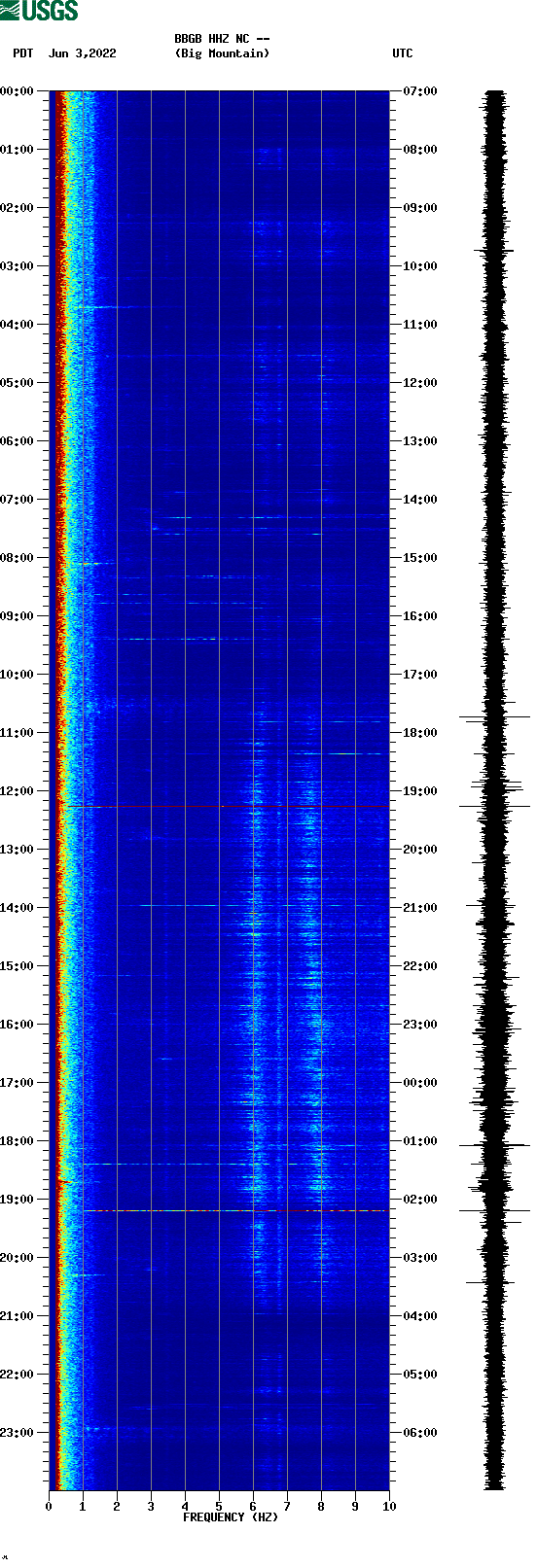Click the 'PDT' timezone label
The height and width of the screenshot is (1568, 537).
(23, 53)
